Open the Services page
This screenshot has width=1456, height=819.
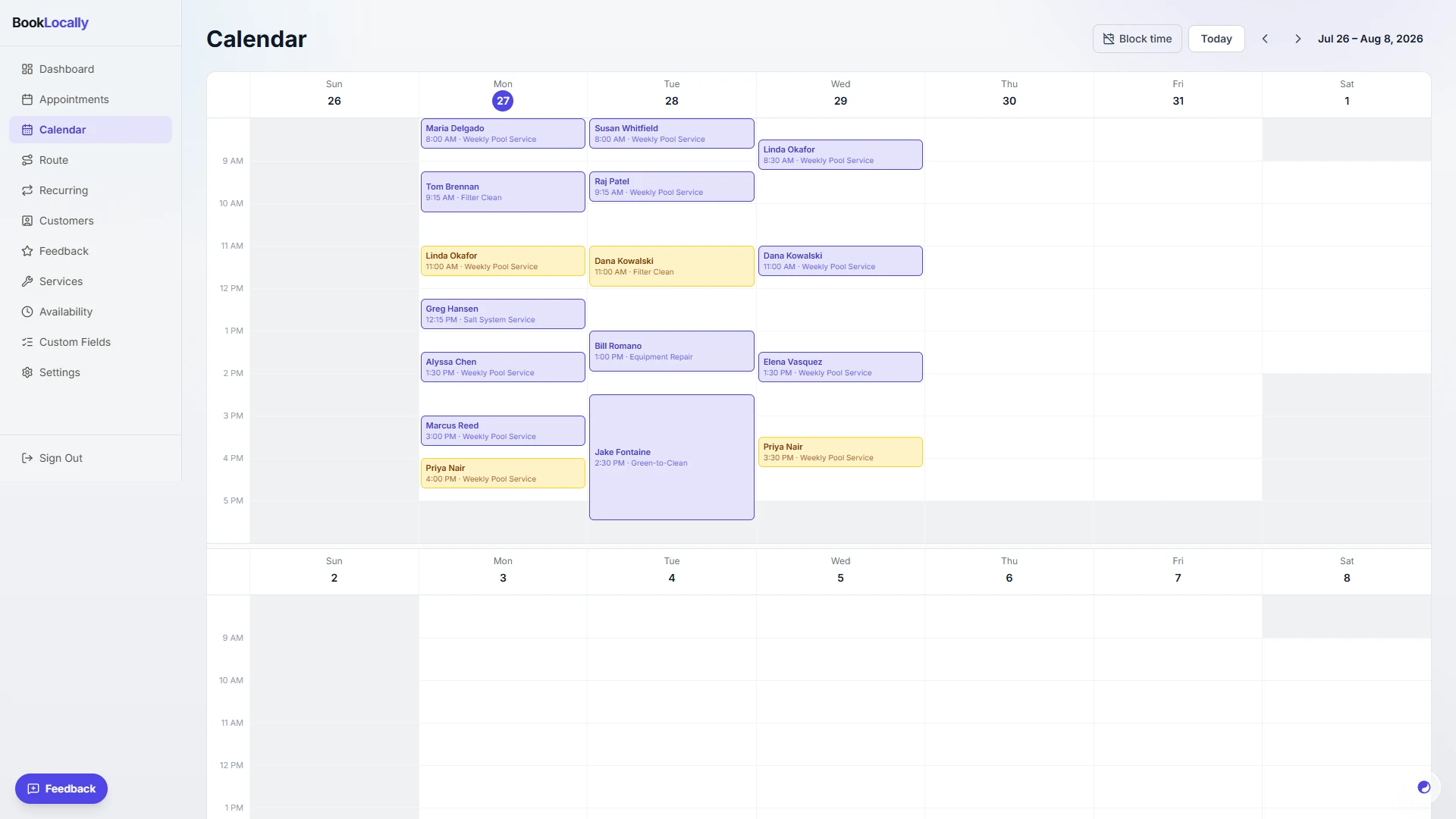pyautogui.click(x=91, y=281)
